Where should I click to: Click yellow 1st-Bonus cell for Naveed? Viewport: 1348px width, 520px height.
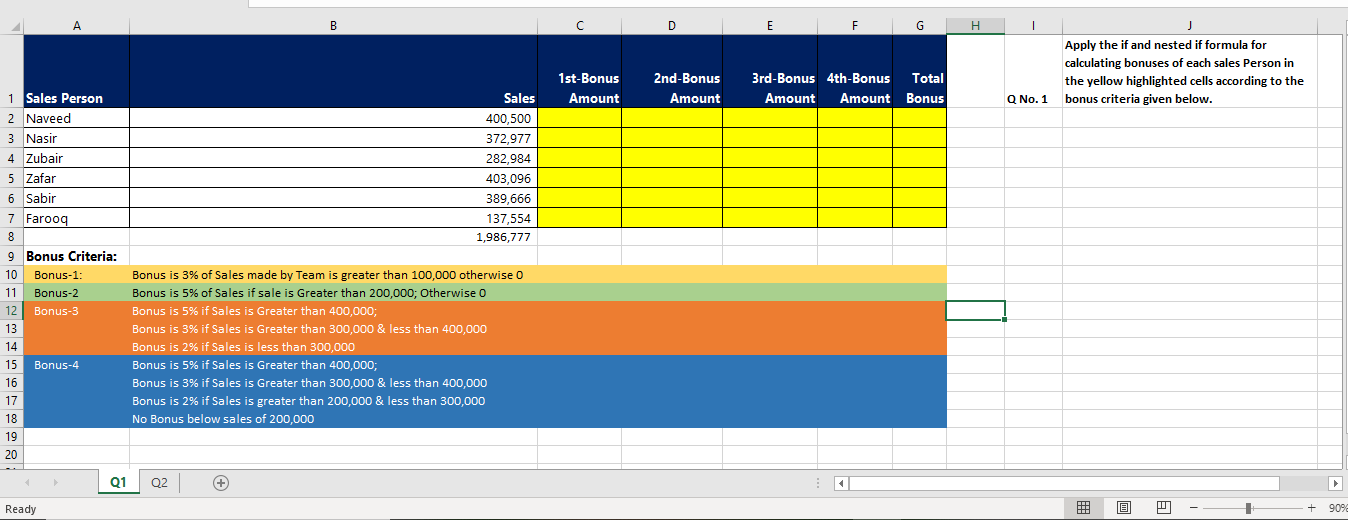579,118
